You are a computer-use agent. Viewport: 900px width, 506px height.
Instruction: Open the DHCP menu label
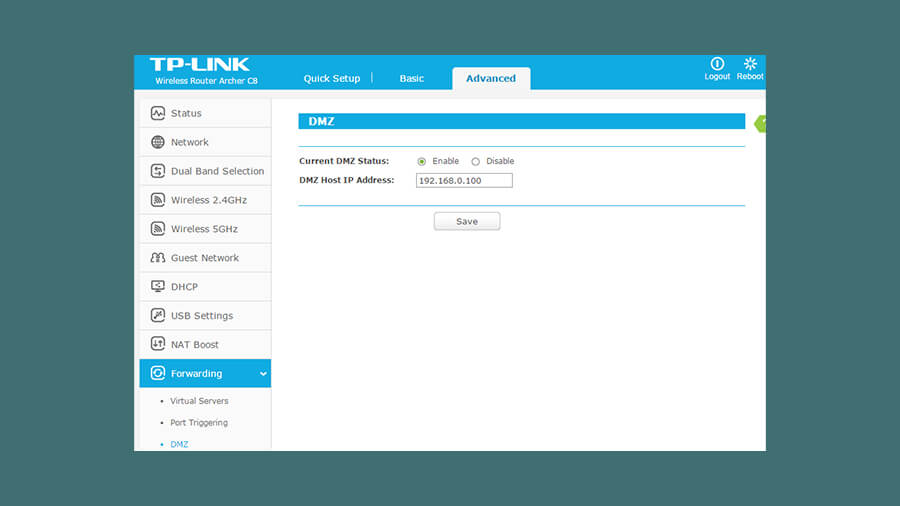pyautogui.click(x=184, y=287)
